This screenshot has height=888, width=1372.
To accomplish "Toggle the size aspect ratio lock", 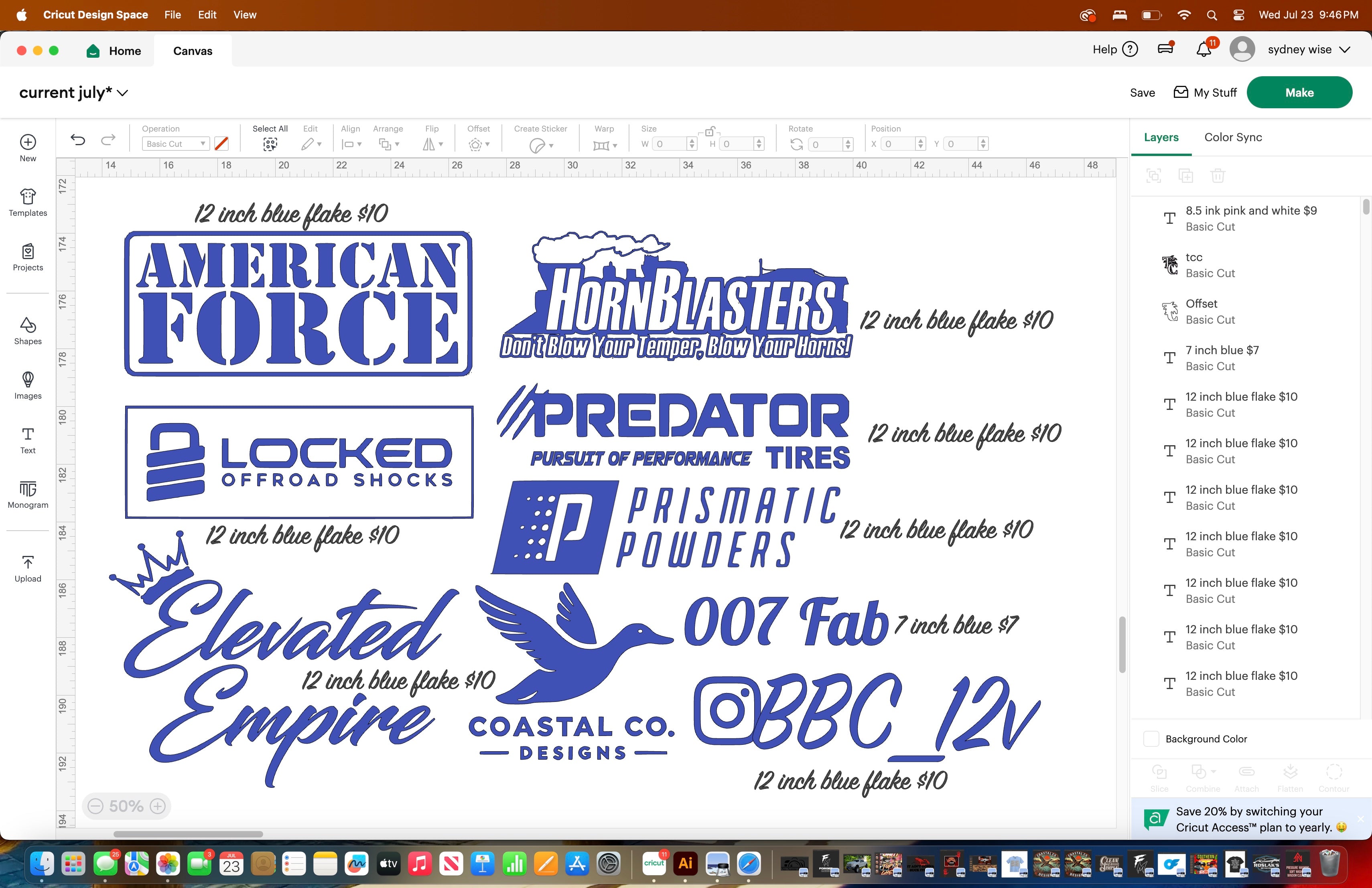I will [710, 132].
